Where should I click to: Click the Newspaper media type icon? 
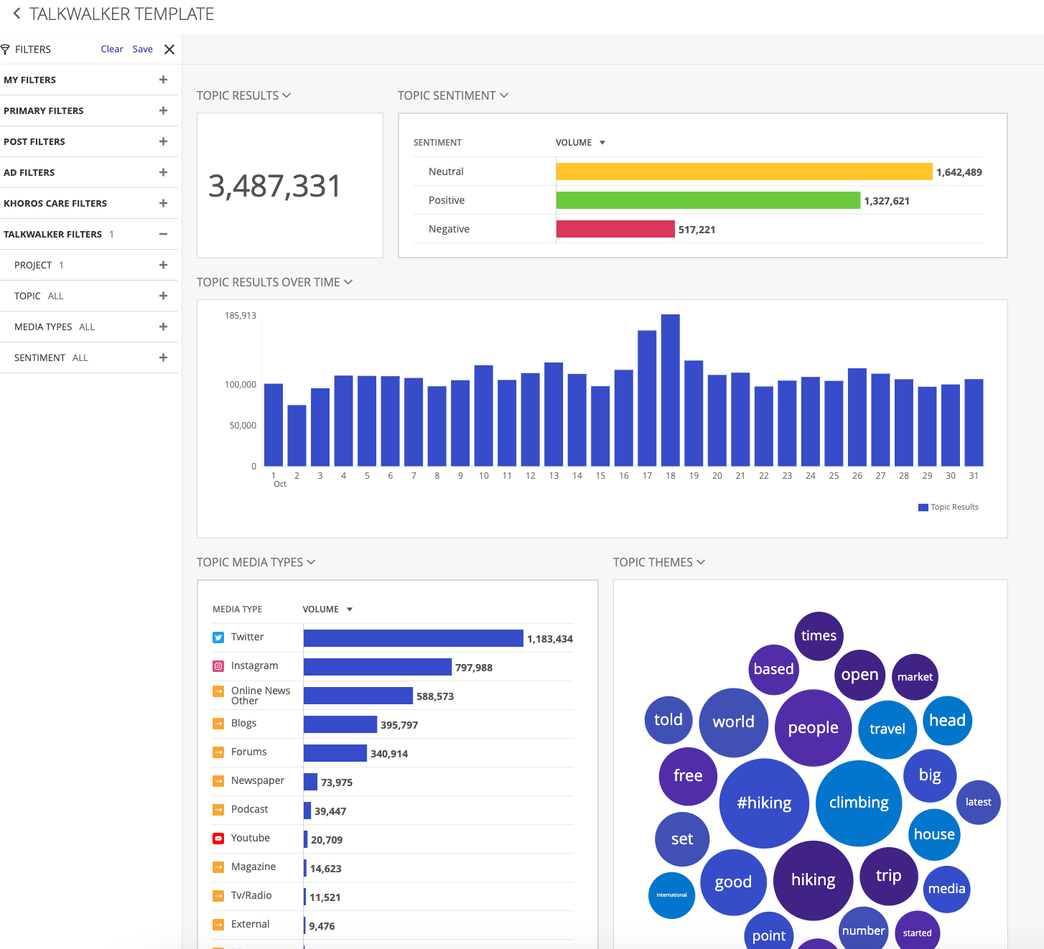(x=218, y=781)
